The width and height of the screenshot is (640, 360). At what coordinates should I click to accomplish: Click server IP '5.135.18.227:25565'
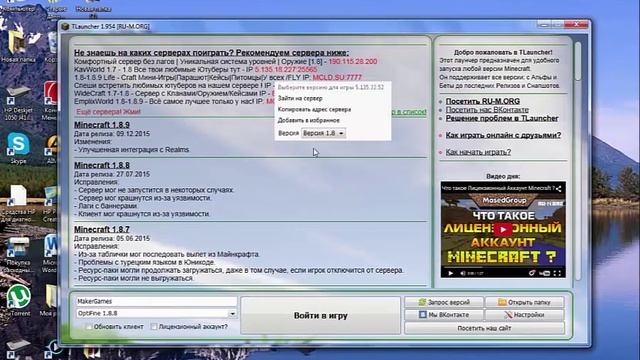tap(286, 69)
